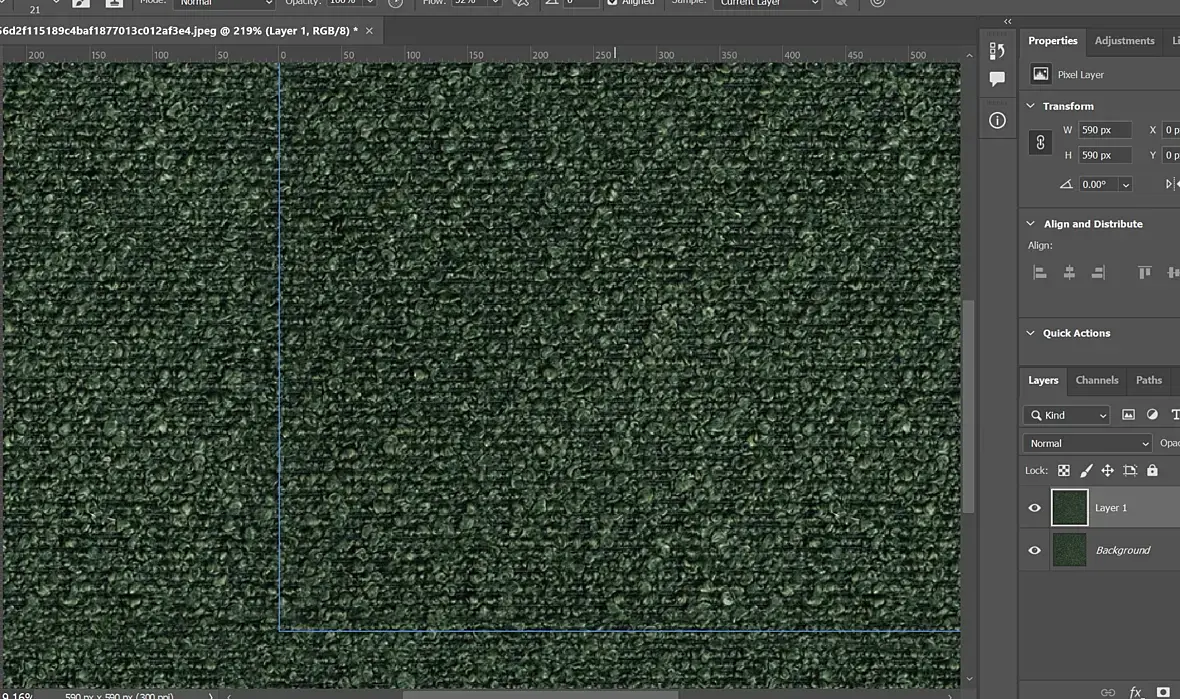Lock transparent pixels
This screenshot has width=1180, height=699.
1063,470
